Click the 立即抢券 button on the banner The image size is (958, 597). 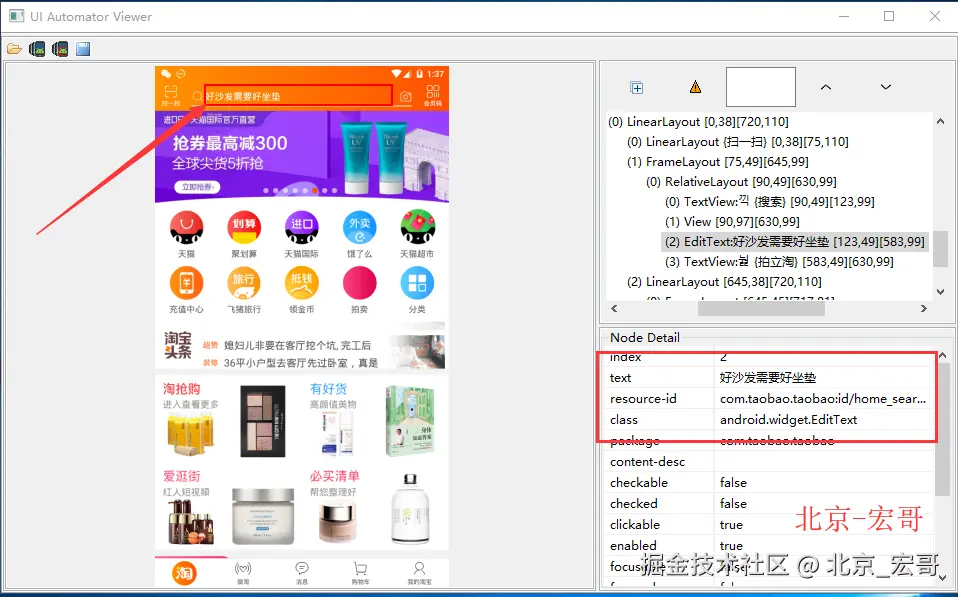(x=197, y=187)
